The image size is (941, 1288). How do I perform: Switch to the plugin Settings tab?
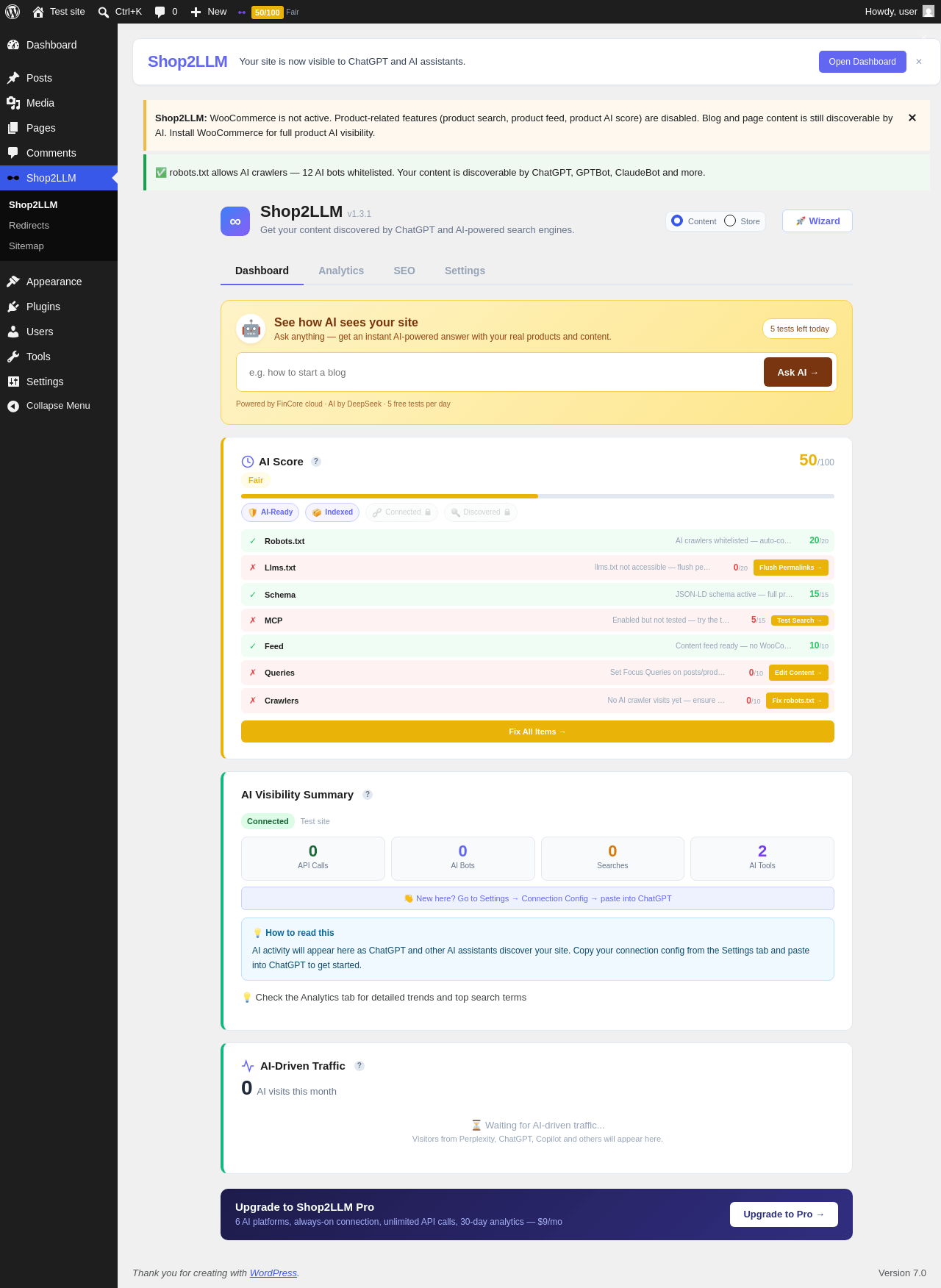pyautogui.click(x=465, y=271)
